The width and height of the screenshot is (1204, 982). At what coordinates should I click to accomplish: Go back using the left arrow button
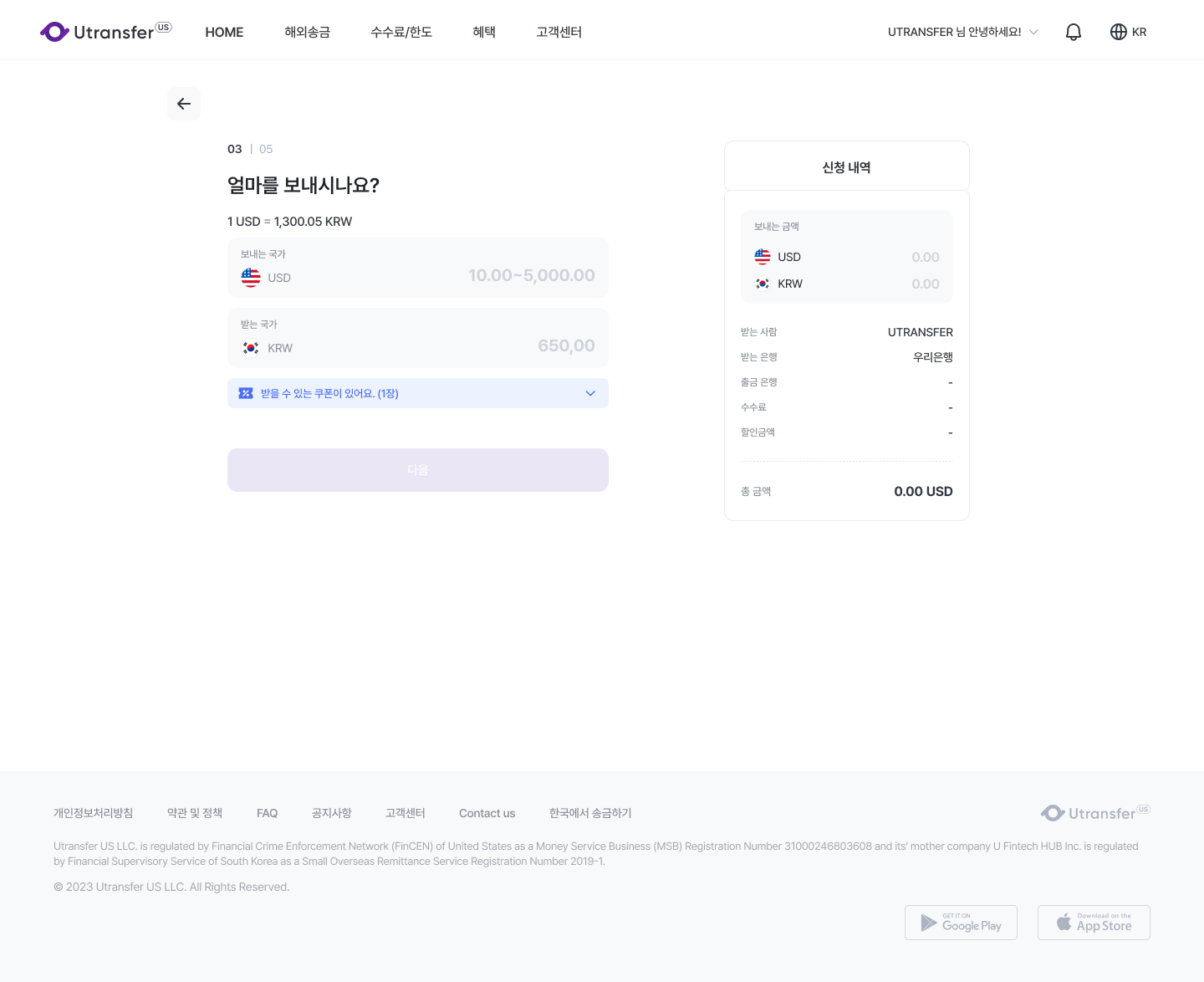184,104
